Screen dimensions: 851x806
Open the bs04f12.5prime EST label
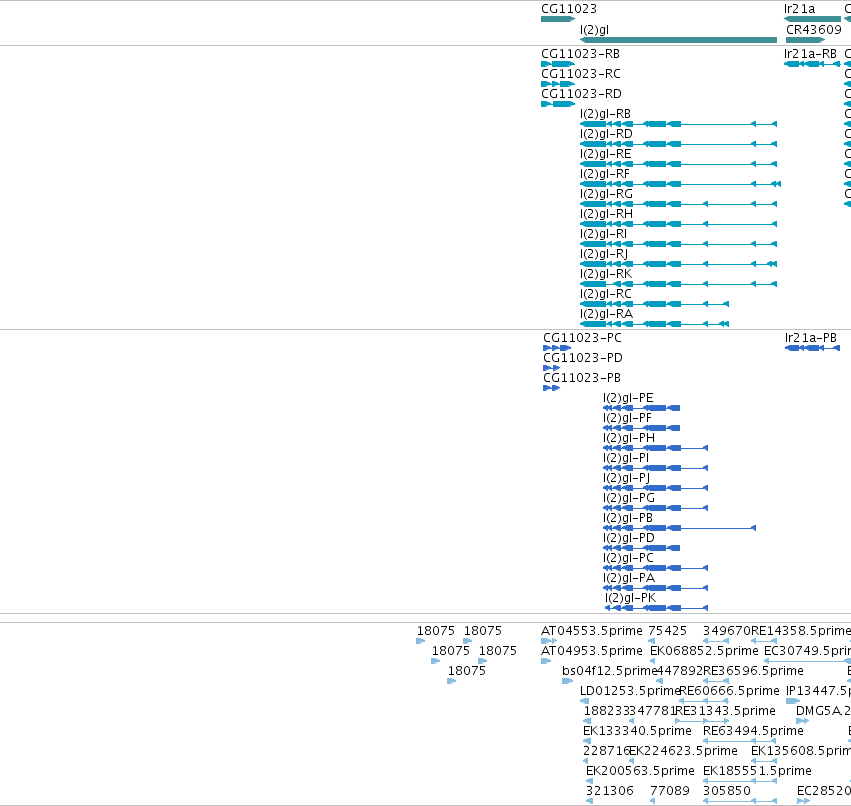pyautogui.click(x=609, y=671)
